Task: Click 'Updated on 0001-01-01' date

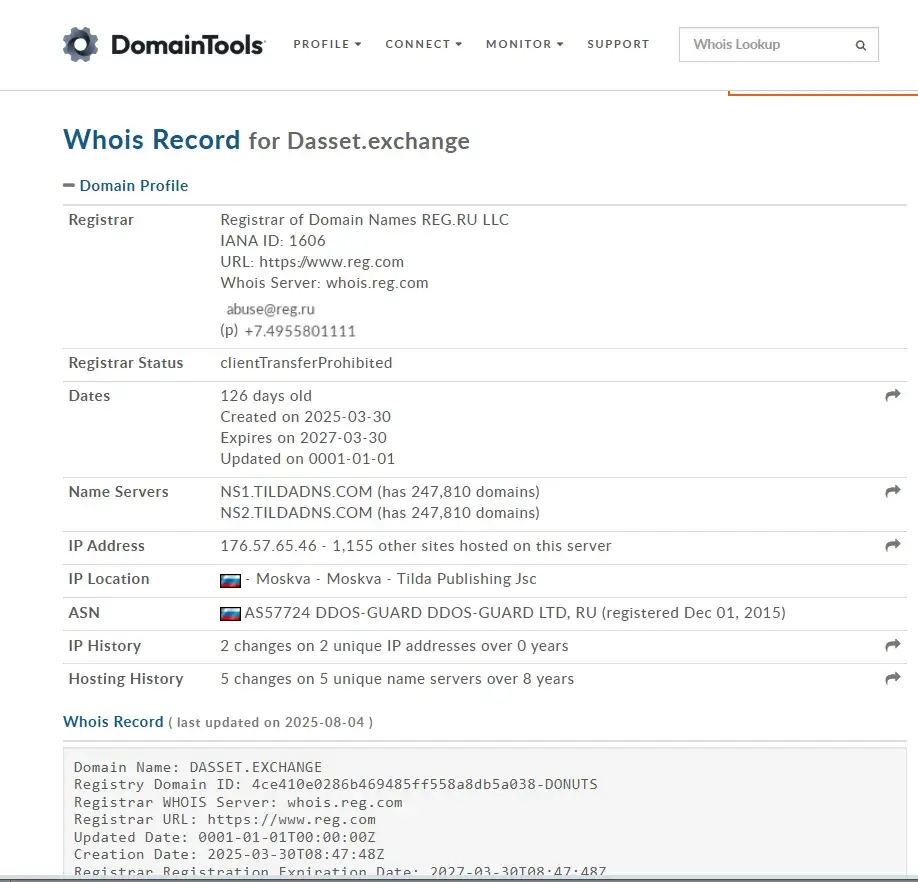Action: click(x=307, y=459)
